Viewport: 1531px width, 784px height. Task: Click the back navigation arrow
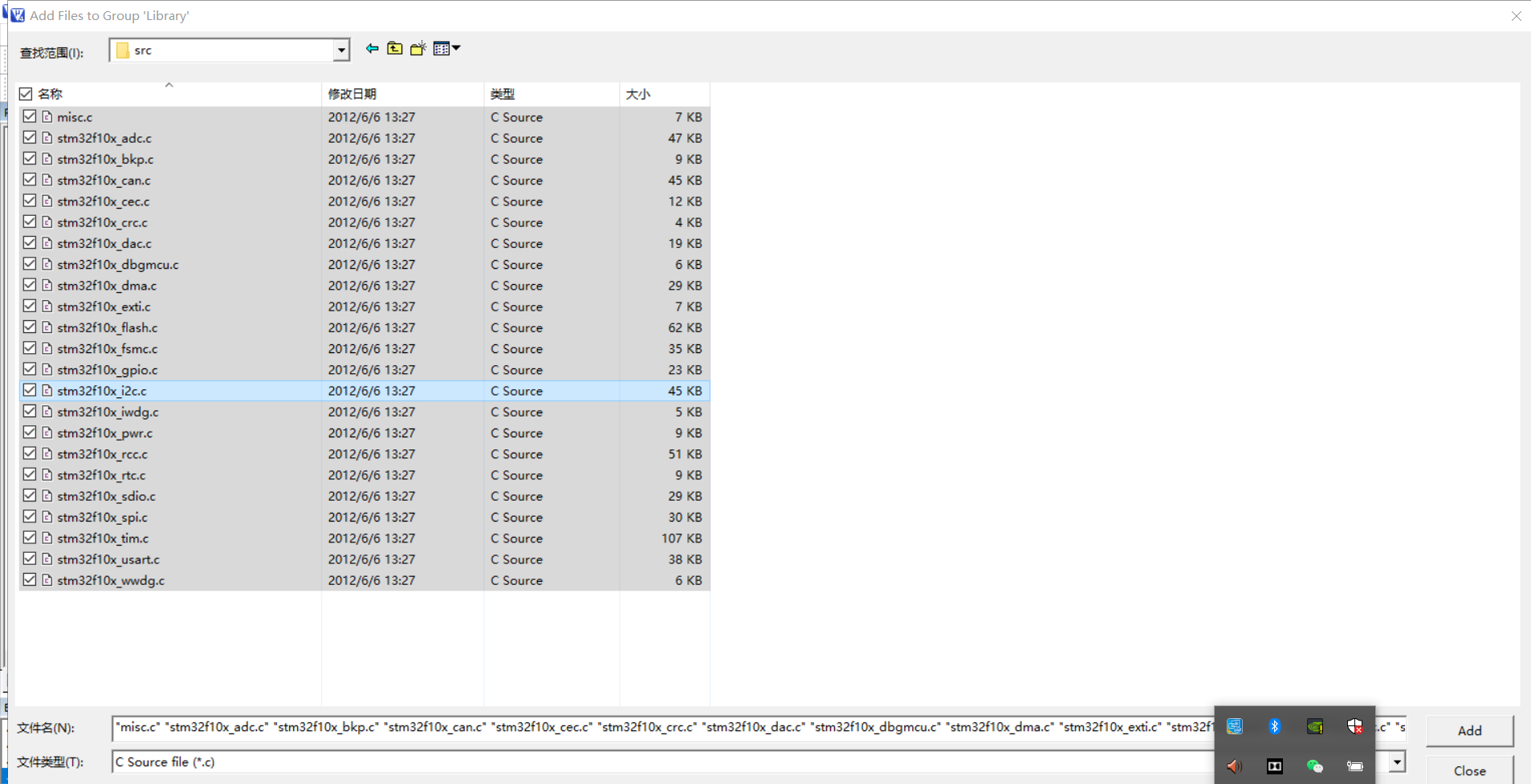coord(371,48)
